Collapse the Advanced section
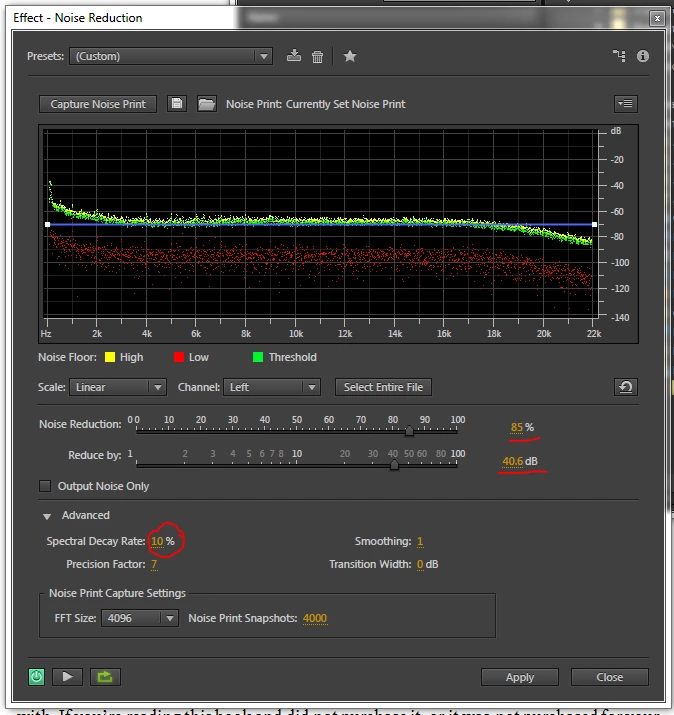 click(x=47, y=516)
